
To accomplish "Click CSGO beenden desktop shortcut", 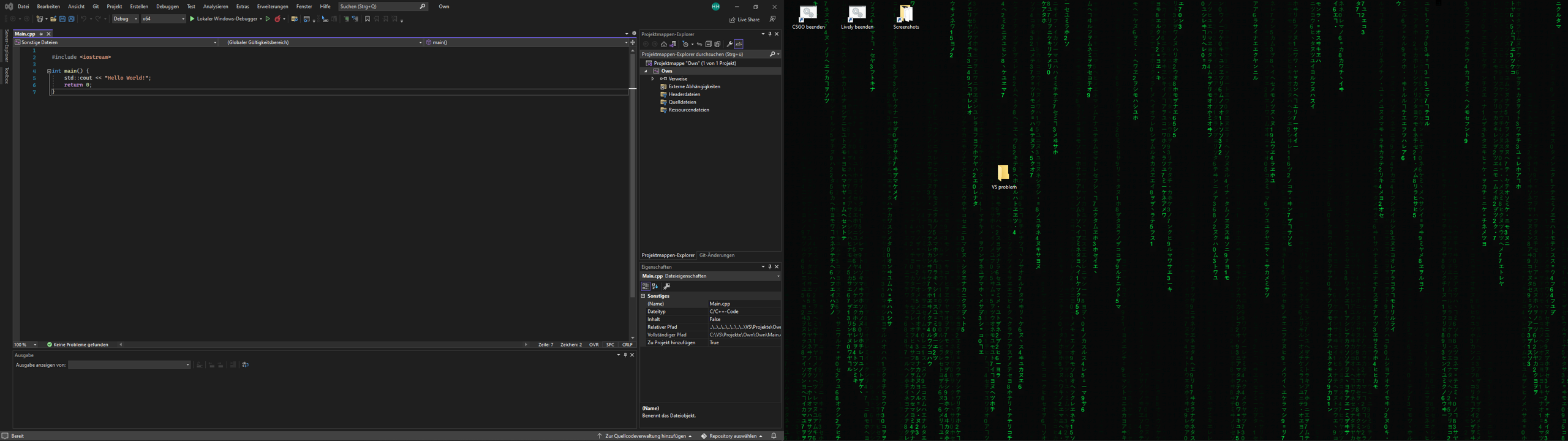I will pyautogui.click(x=809, y=17).
